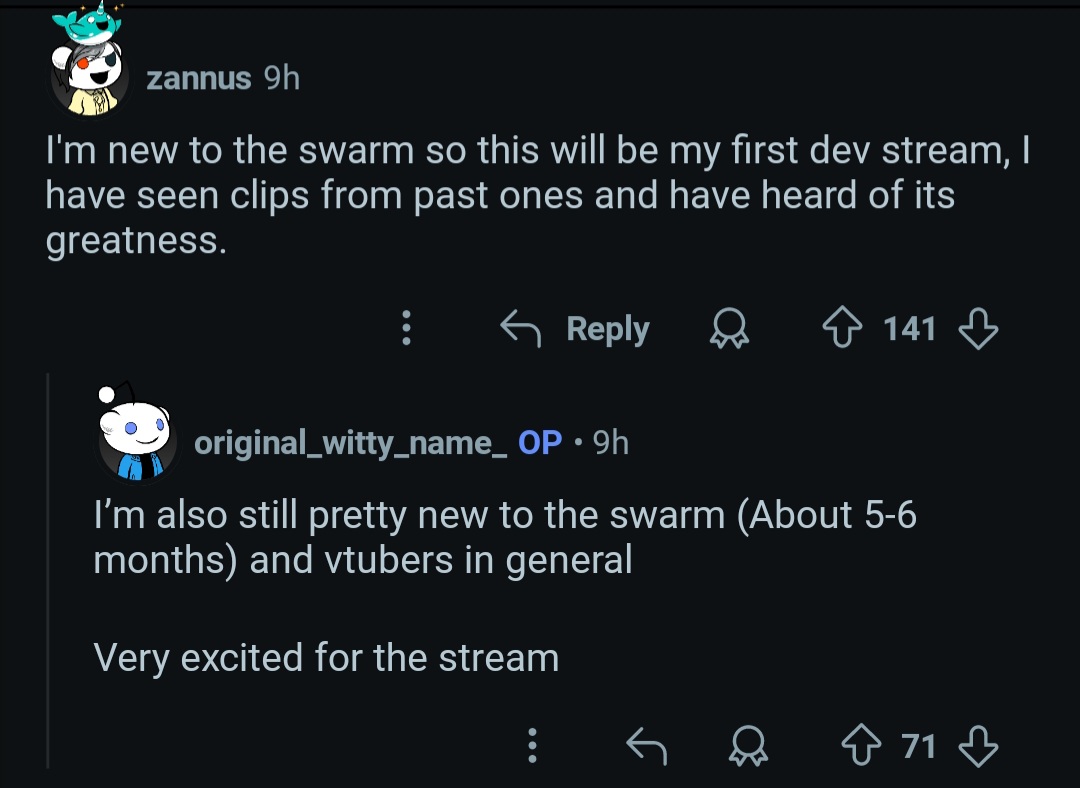Click zannus's avatar with narwhal hat
The height and width of the screenshot is (788, 1080).
click(x=88, y=61)
